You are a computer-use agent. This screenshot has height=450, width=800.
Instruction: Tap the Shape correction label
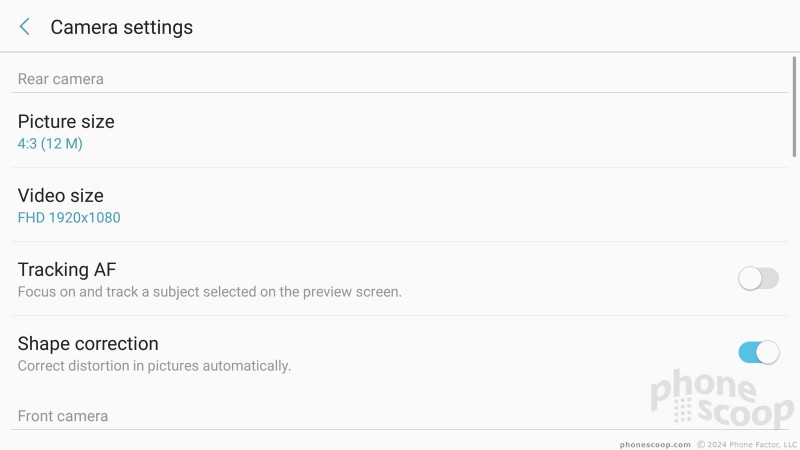(x=88, y=343)
